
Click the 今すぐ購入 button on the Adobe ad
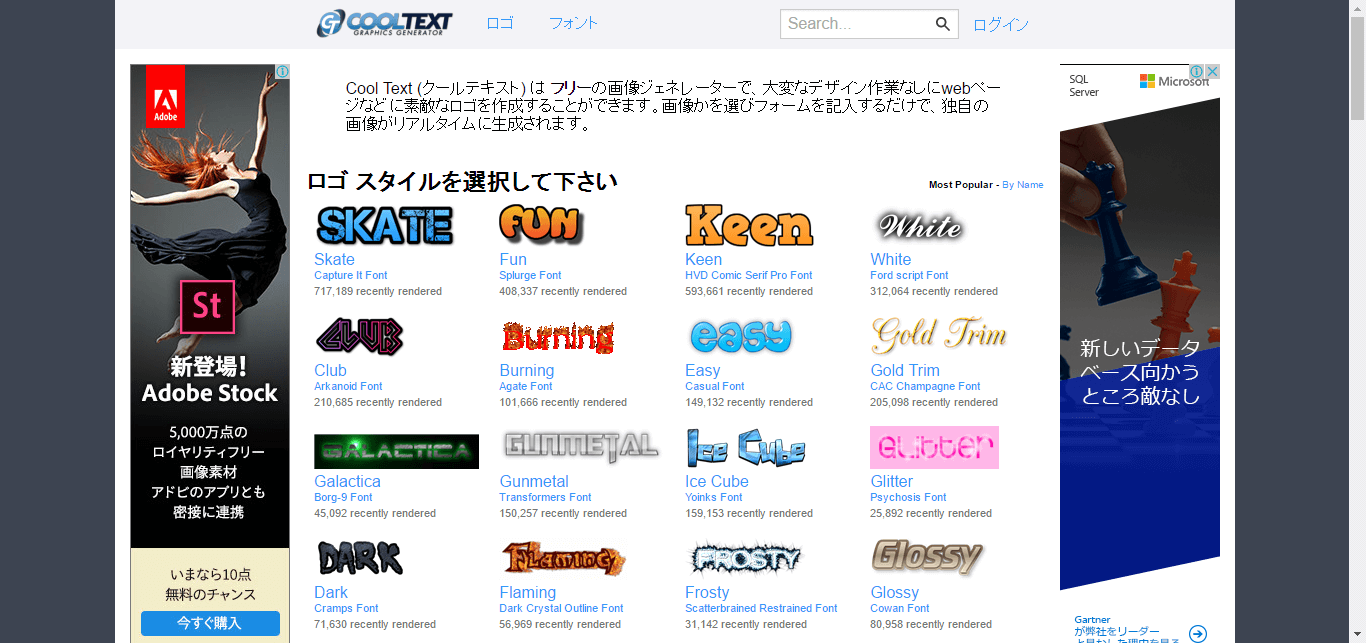click(x=208, y=622)
